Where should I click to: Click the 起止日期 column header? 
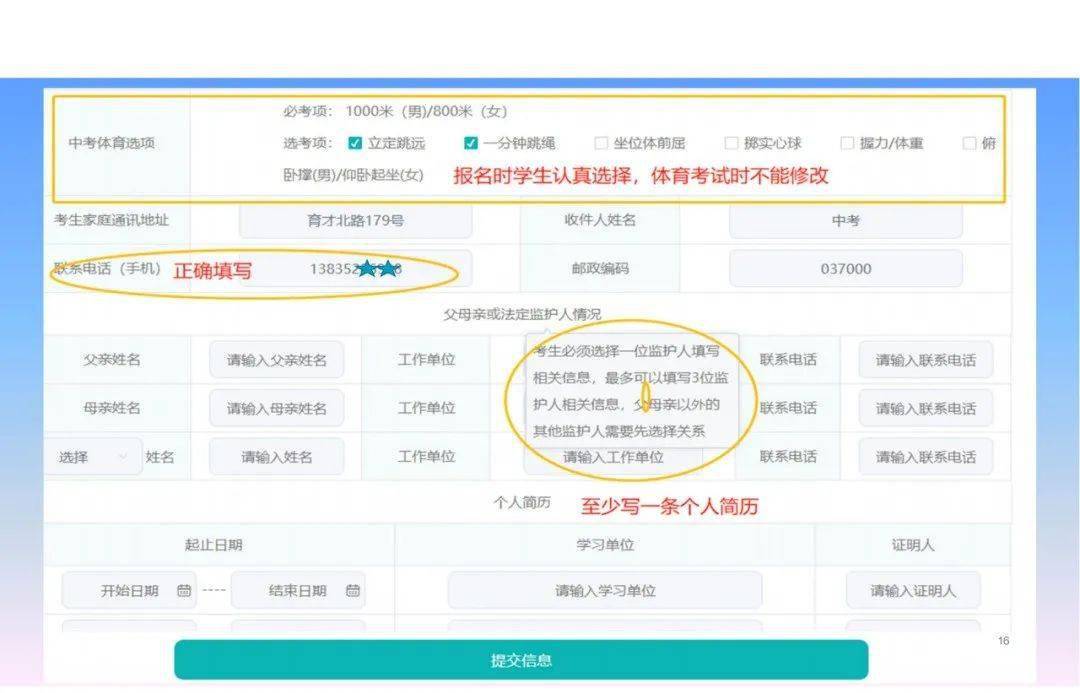[x=214, y=545]
